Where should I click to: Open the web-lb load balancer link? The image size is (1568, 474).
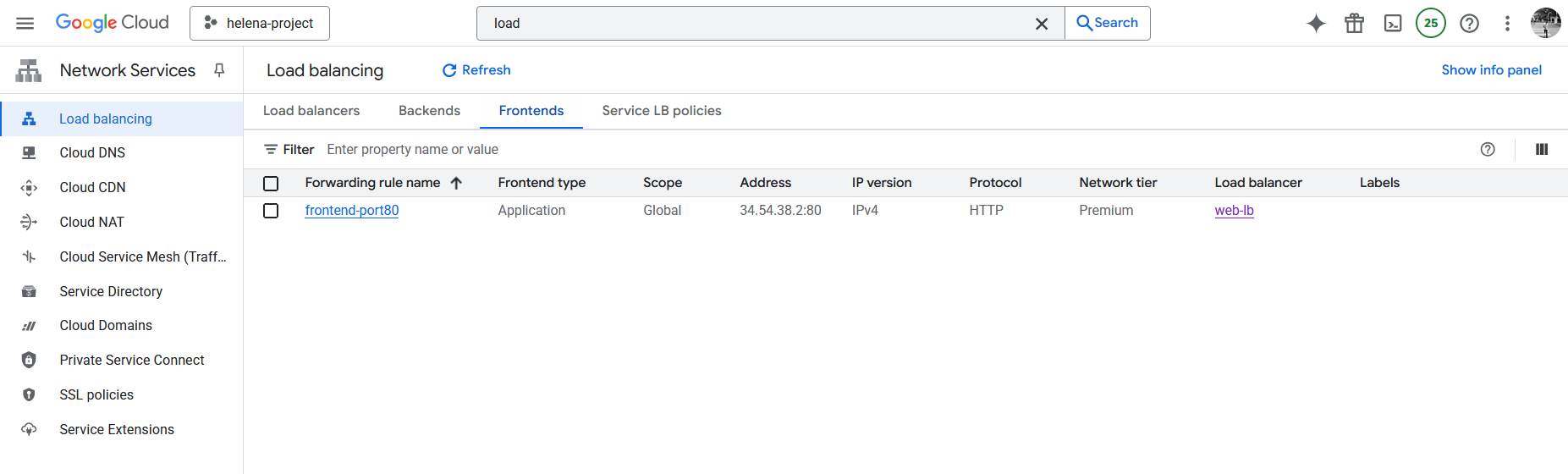coord(1234,211)
